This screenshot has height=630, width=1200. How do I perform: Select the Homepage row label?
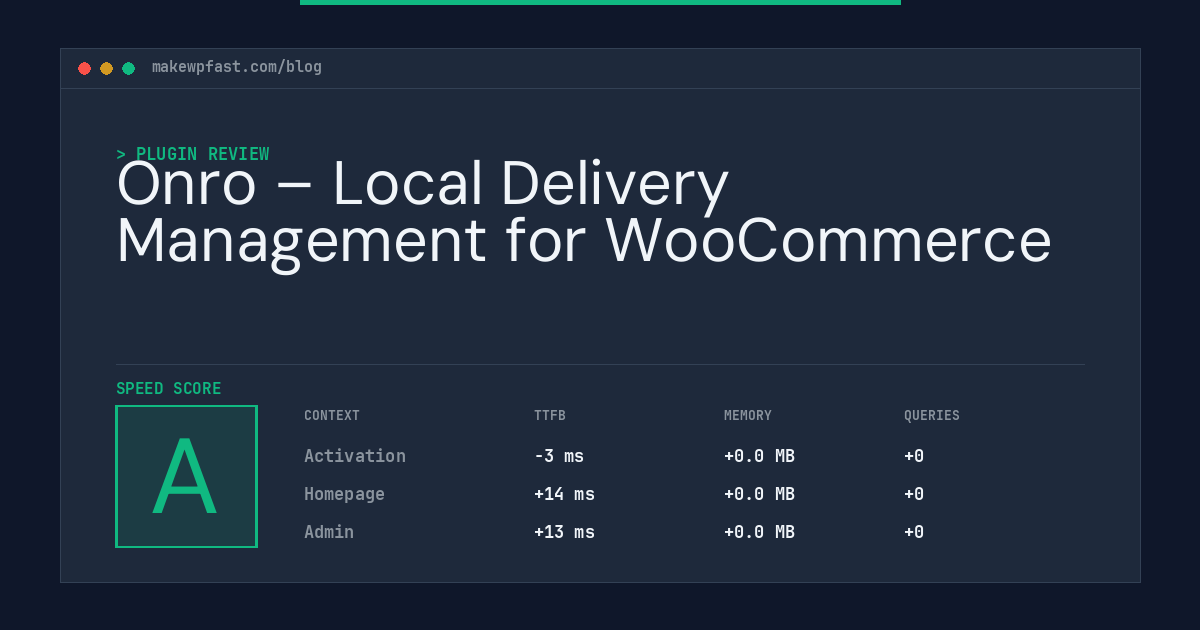[x=344, y=494]
